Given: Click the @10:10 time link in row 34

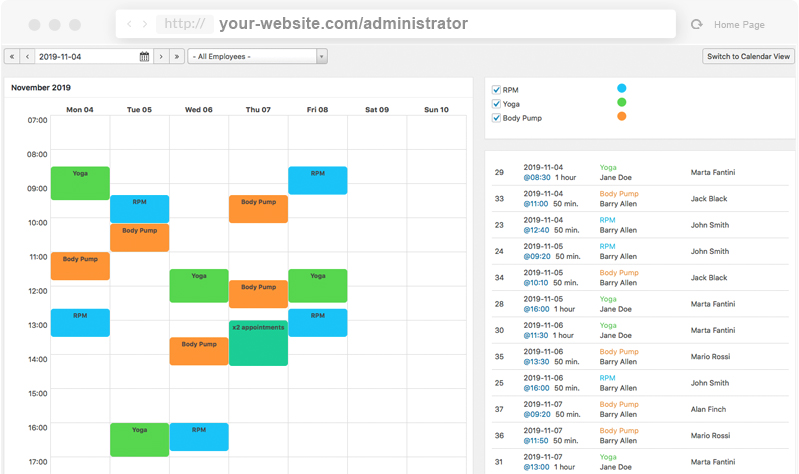Looking at the screenshot, I should 536,283.
